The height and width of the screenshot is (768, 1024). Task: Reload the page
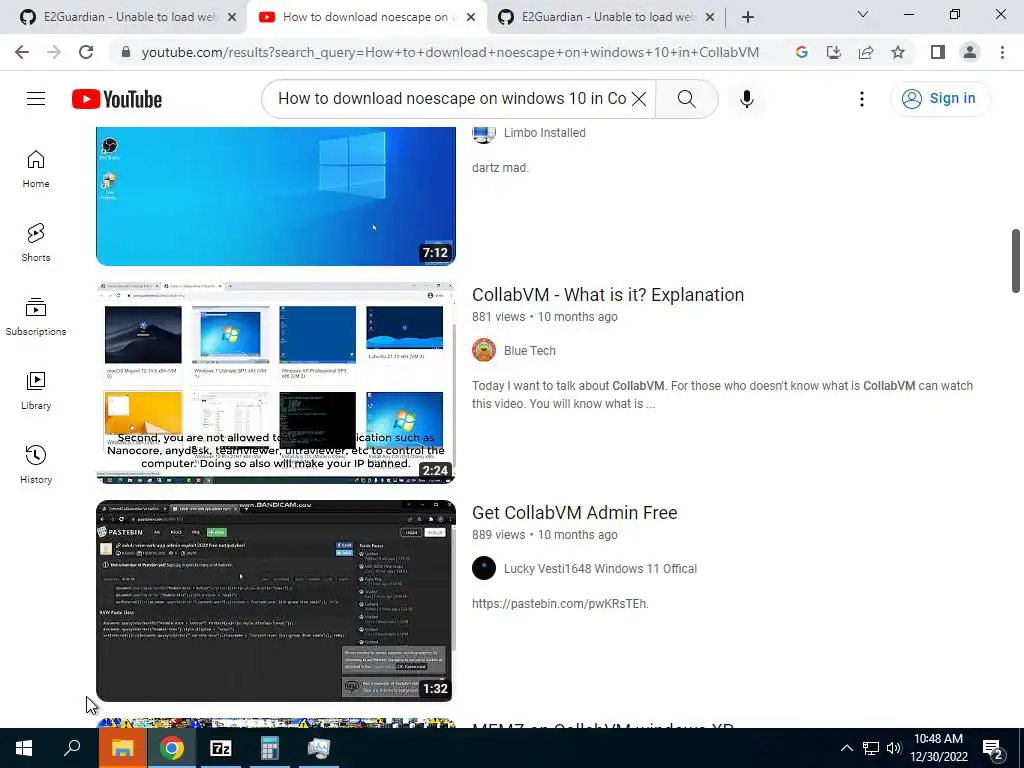(86, 52)
